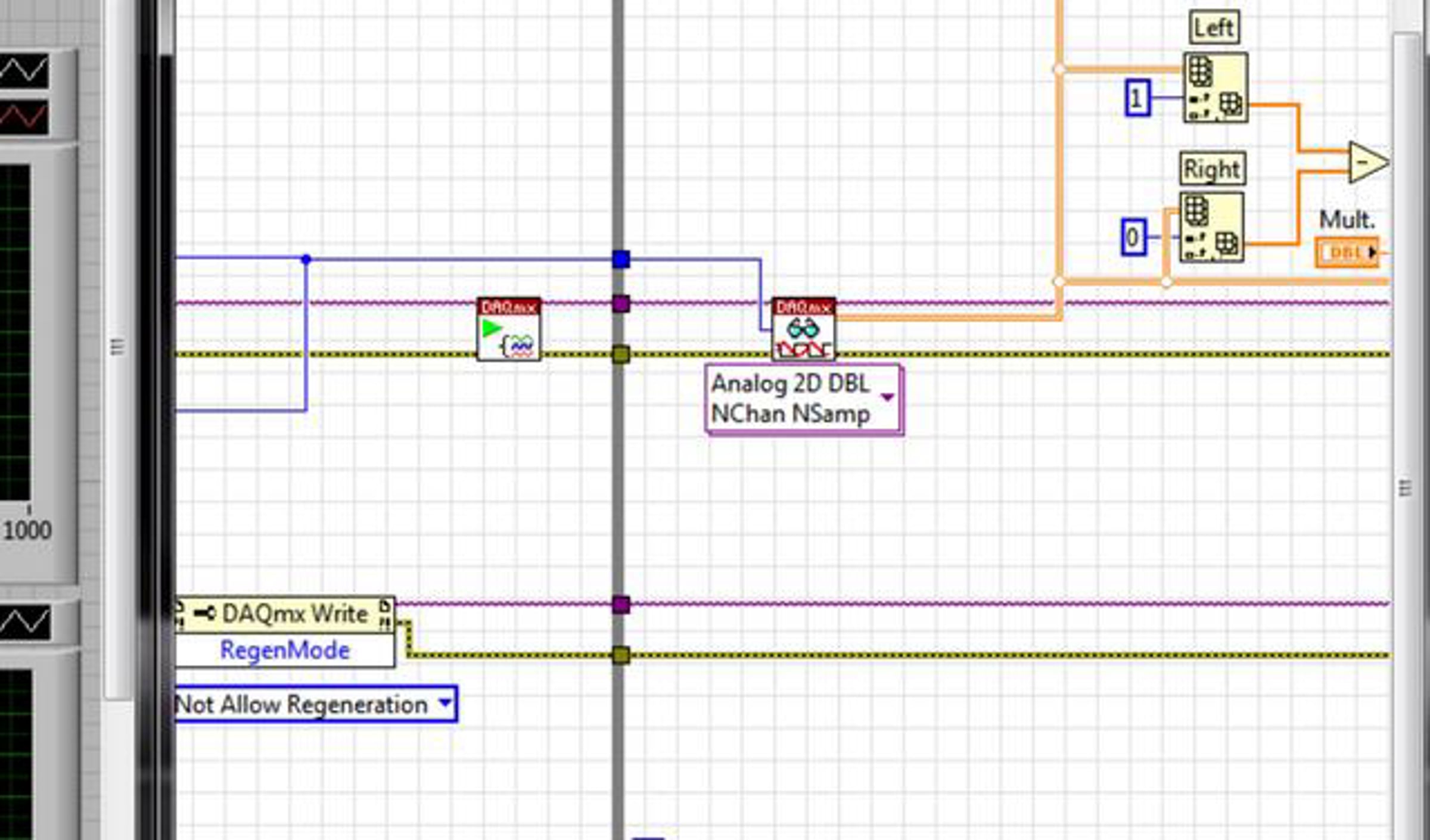Click the DAQmx Read node with glasses
This screenshot has height=840, width=1430.
tap(803, 329)
